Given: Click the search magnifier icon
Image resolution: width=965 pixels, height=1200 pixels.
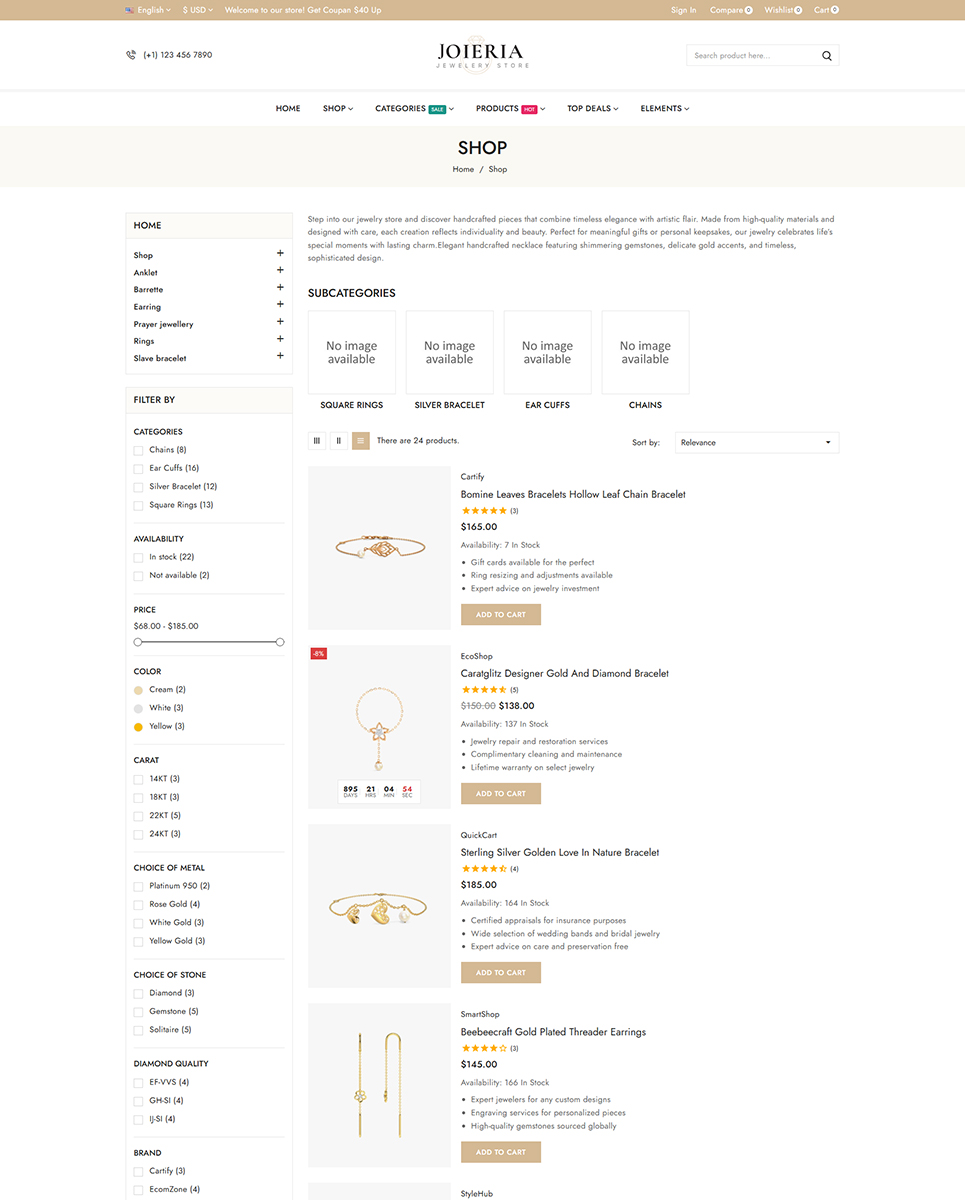Looking at the screenshot, I should (827, 56).
